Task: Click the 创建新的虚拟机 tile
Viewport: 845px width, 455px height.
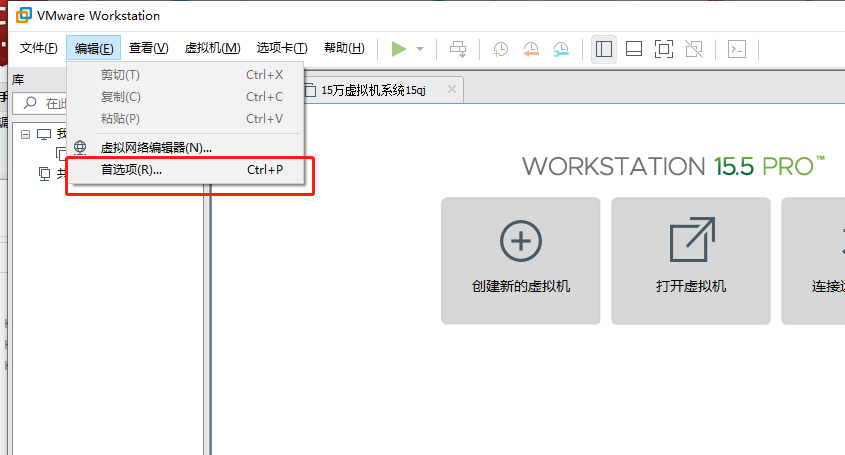Action: coord(521,260)
